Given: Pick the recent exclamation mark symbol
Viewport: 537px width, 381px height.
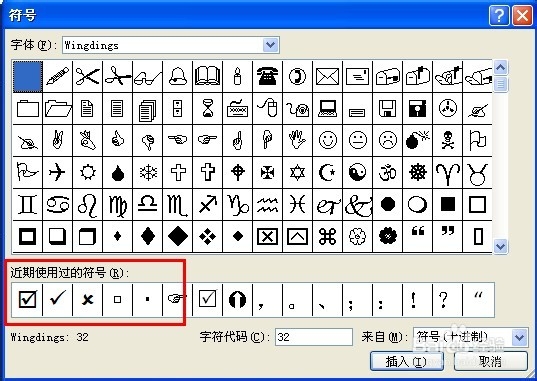Looking at the screenshot, I should pyautogui.click(x=417, y=299).
